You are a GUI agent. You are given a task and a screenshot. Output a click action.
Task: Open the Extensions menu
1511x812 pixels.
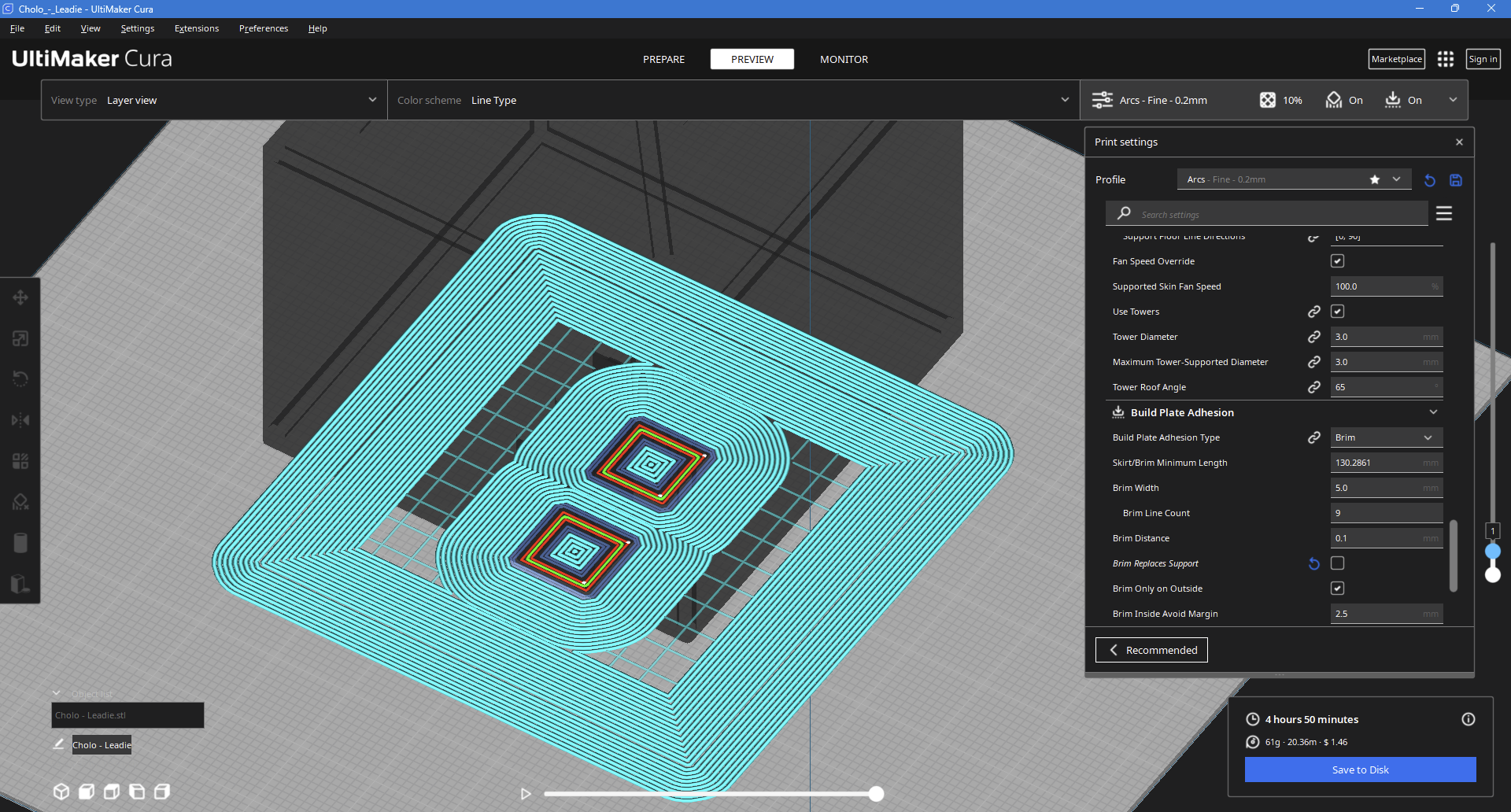point(197,28)
